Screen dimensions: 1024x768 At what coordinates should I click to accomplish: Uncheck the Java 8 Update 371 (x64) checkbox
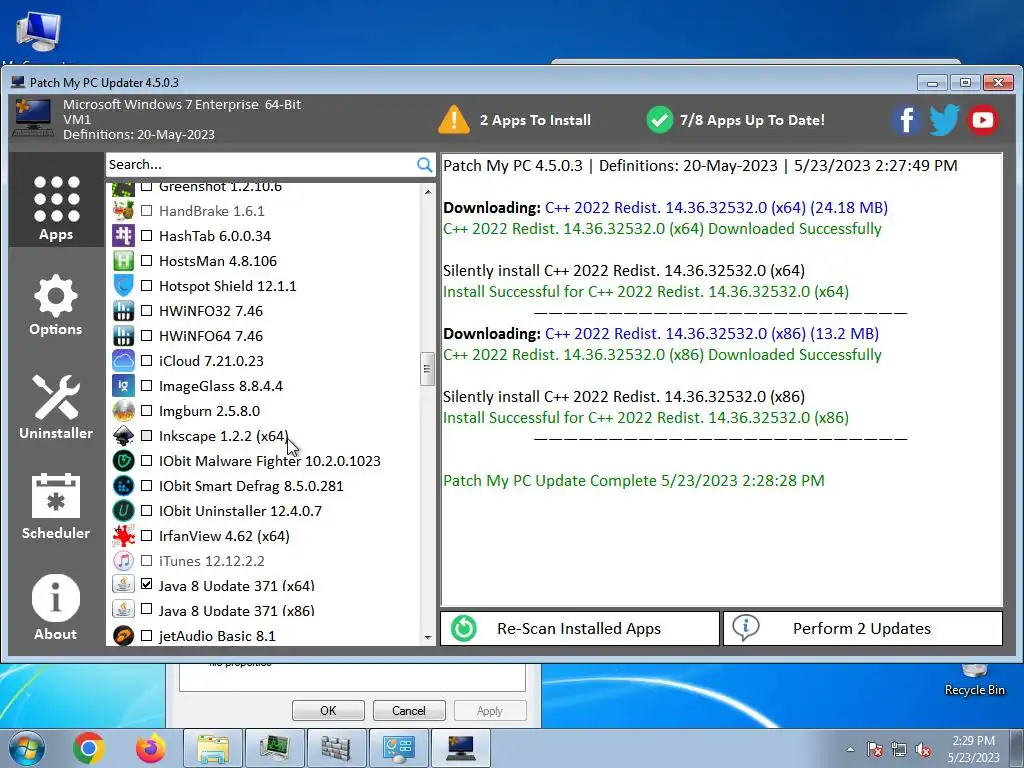pos(146,584)
